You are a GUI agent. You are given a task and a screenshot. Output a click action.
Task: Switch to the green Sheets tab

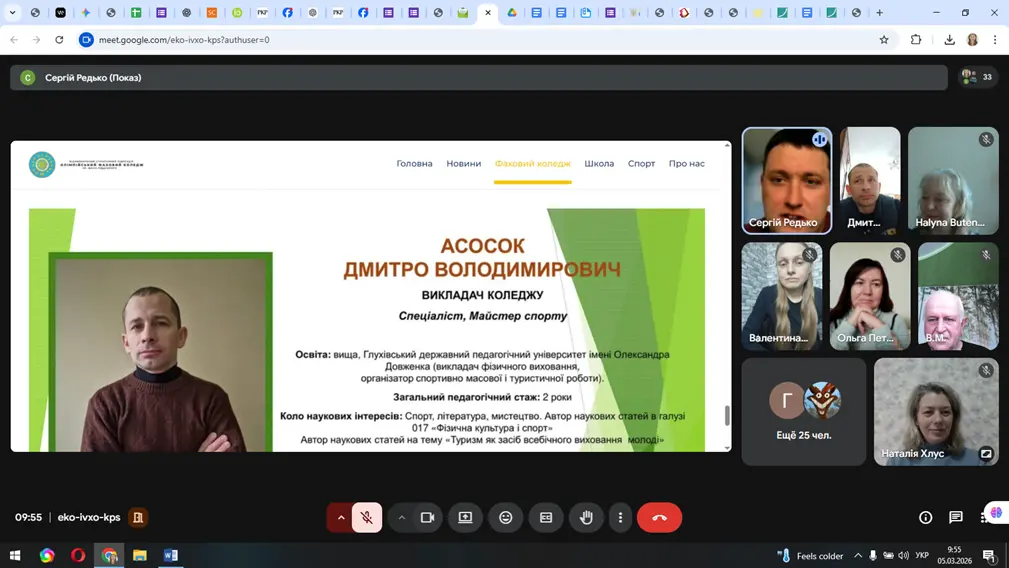tap(136, 12)
